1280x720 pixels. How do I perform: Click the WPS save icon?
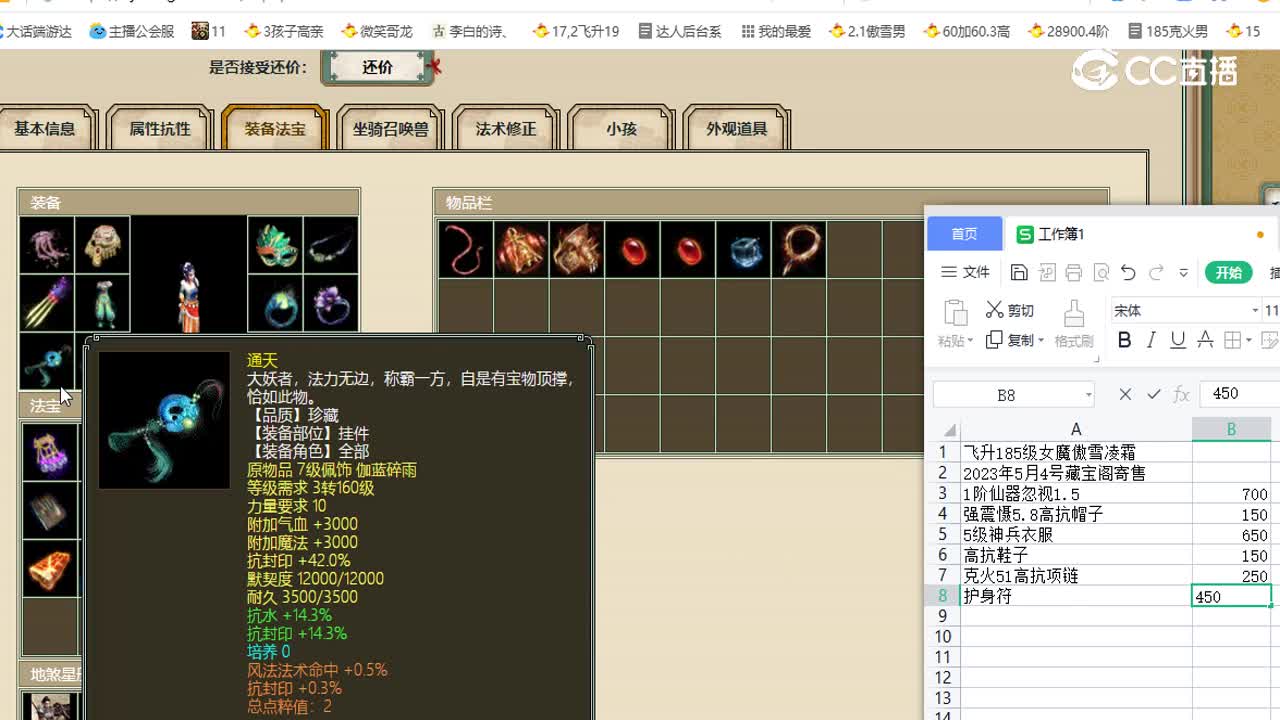click(1019, 273)
